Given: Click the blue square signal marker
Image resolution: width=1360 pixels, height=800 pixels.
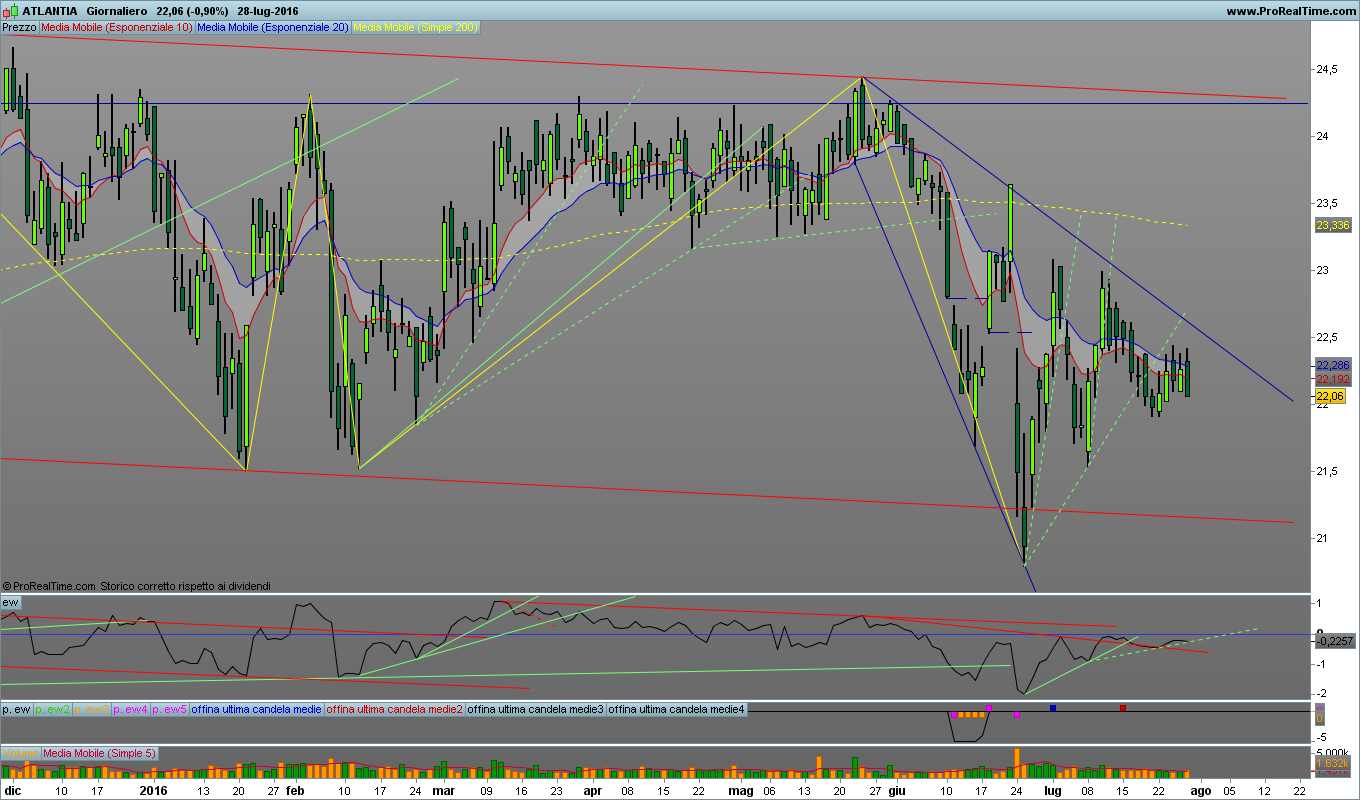Looking at the screenshot, I should pyautogui.click(x=1053, y=708).
